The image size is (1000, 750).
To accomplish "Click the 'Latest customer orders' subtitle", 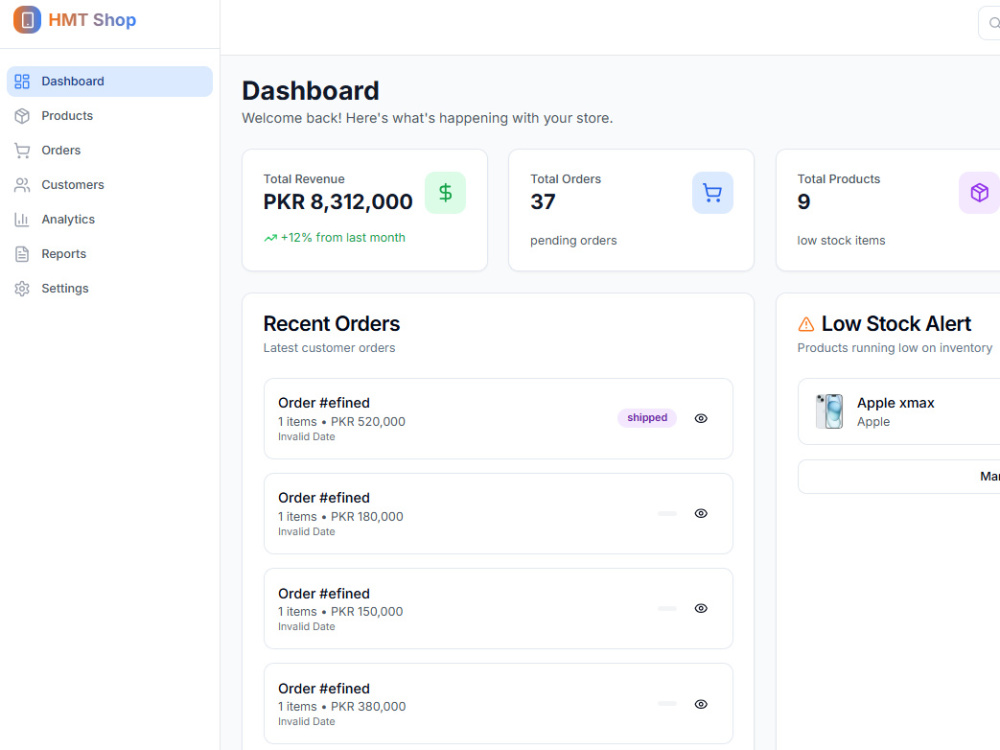I will 329,348.
